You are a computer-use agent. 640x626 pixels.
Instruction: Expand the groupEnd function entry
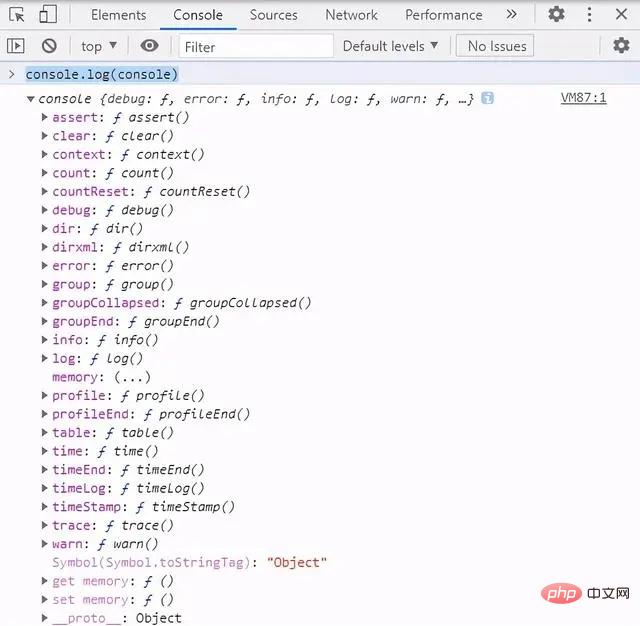point(44,322)
